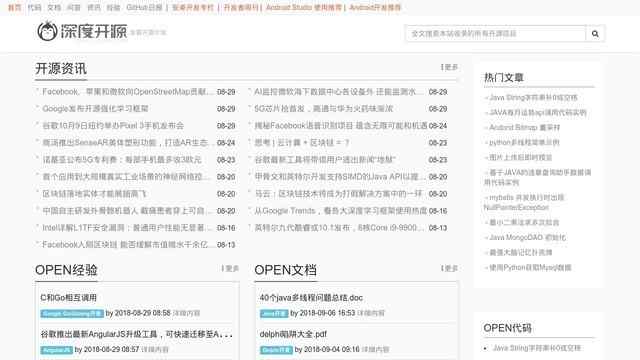Image resolution: width=640 pixels, height=360 pixels.
Task: Click the Java开发 tag badge
Action: 274,313
